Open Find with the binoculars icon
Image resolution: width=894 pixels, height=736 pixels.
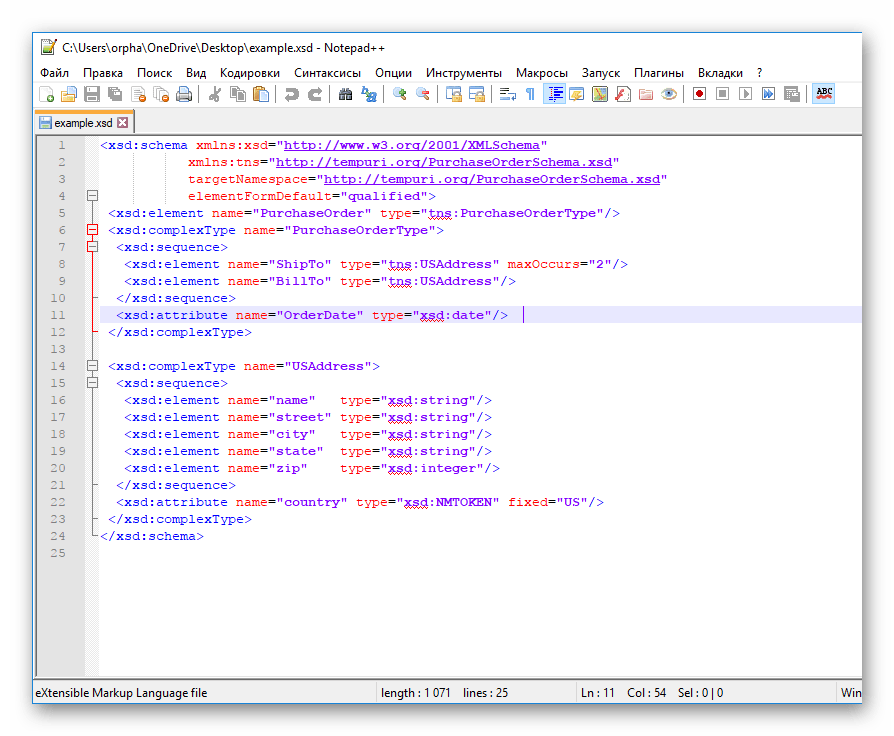(x=346, y=94)
